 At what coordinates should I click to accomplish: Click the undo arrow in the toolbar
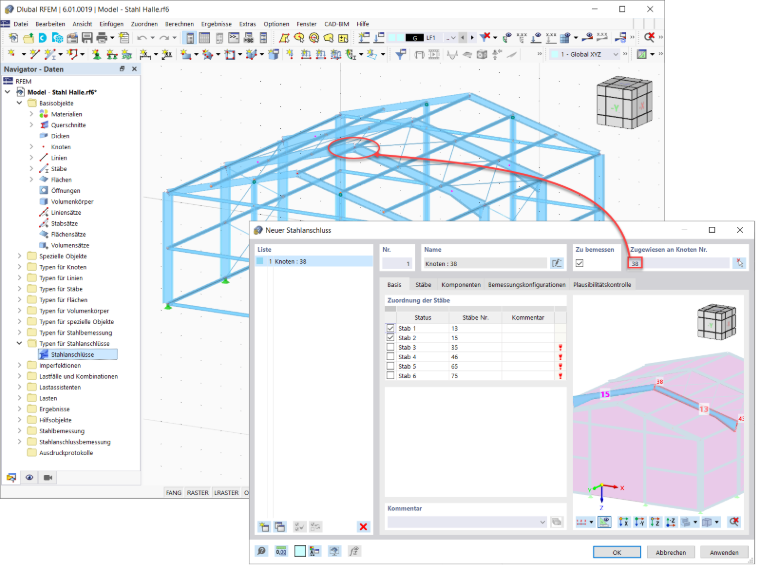[x=142, y=38]
